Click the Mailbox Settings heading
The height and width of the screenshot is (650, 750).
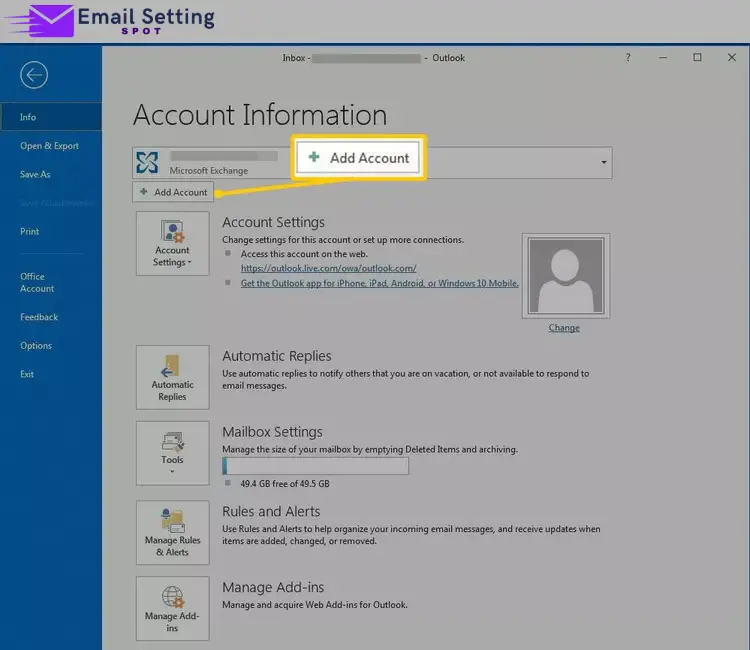(x=272, y=432)
